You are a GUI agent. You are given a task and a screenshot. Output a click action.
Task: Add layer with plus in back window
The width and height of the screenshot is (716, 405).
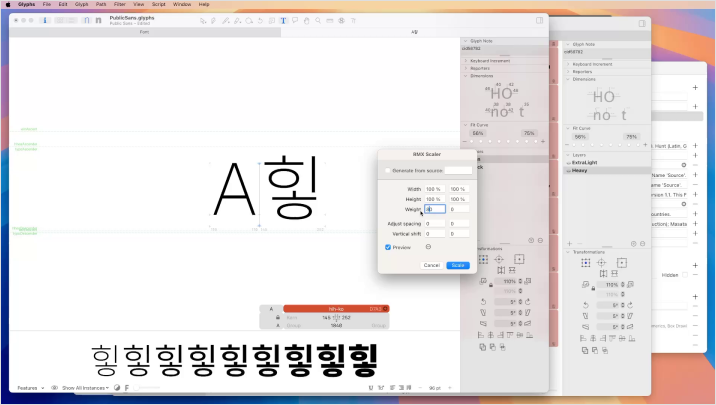569,244
